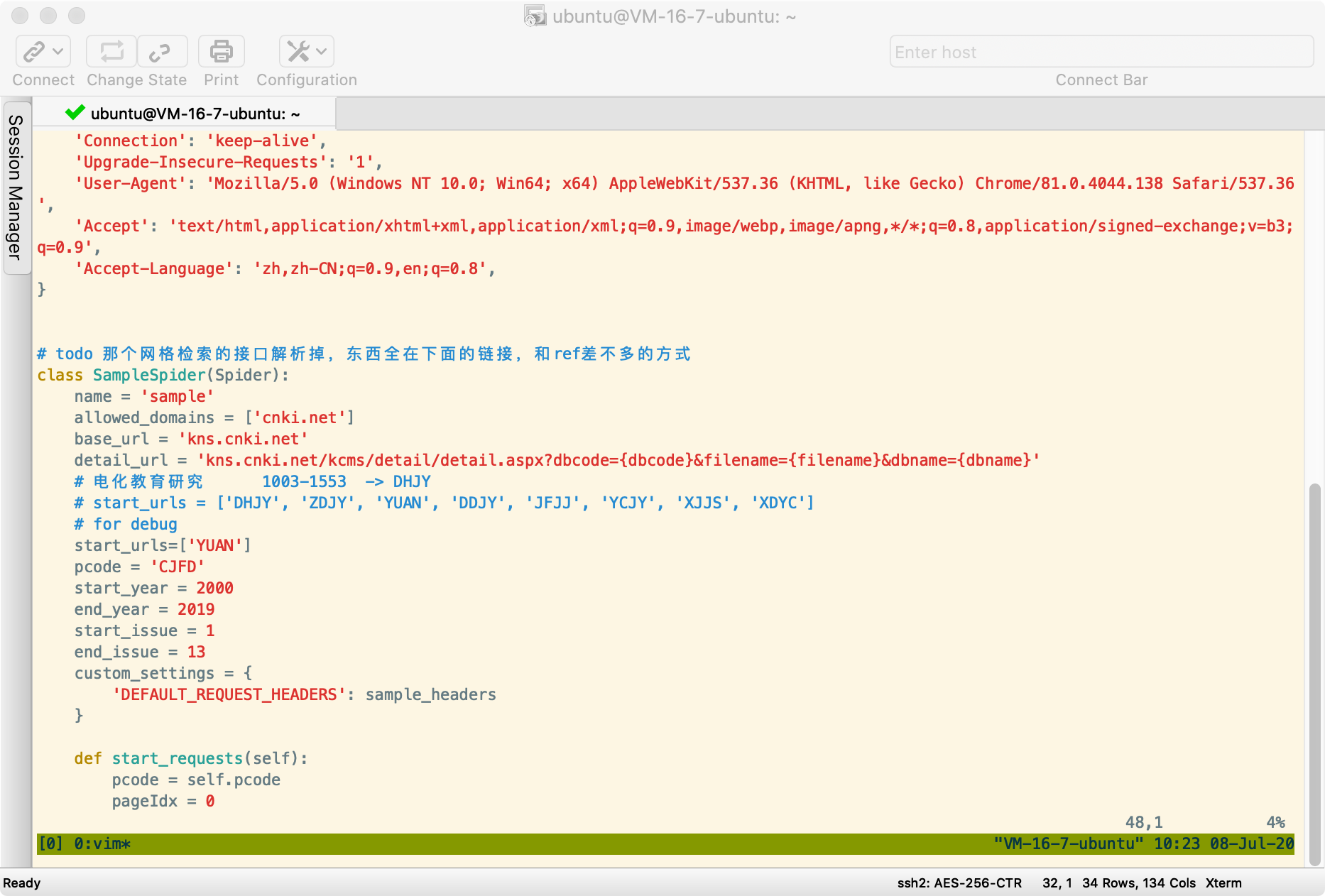The width and height of the screenshot is (1325, 896).
Task: Click the pageIdx = 0 line
Action: tap(163, 801)
